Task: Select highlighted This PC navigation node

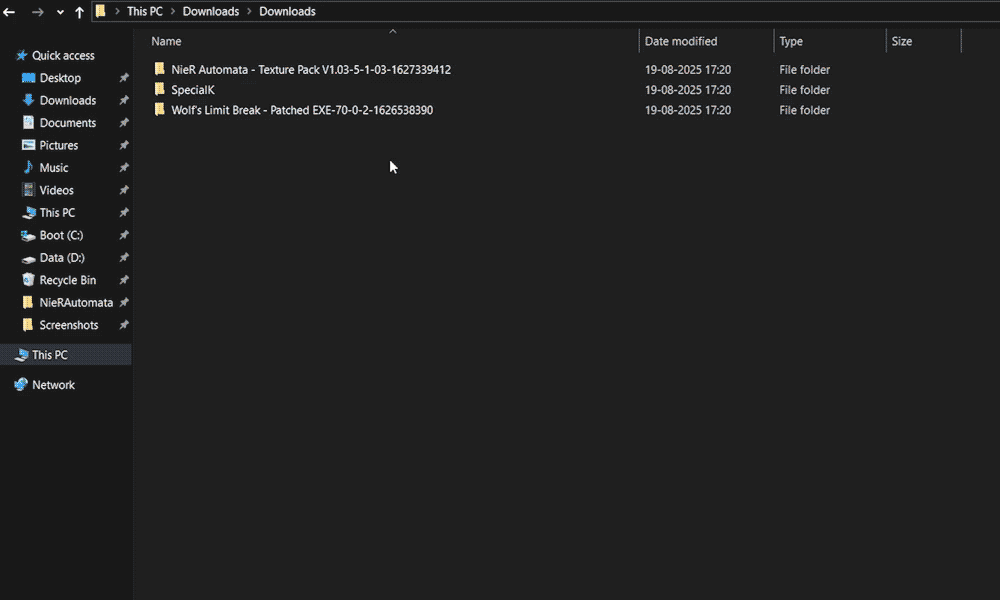Action: point(66,355)
